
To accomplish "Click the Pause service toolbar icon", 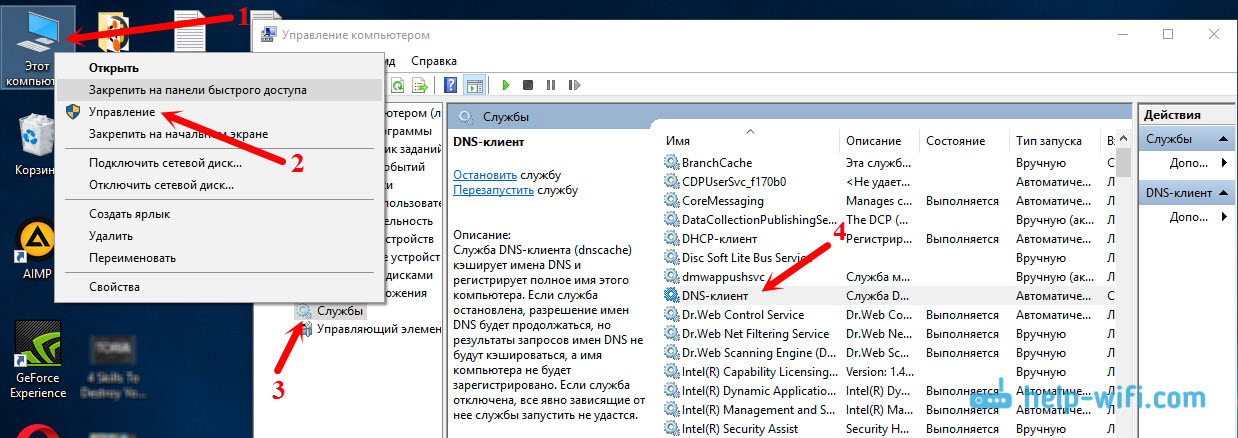I will [549, 85].
